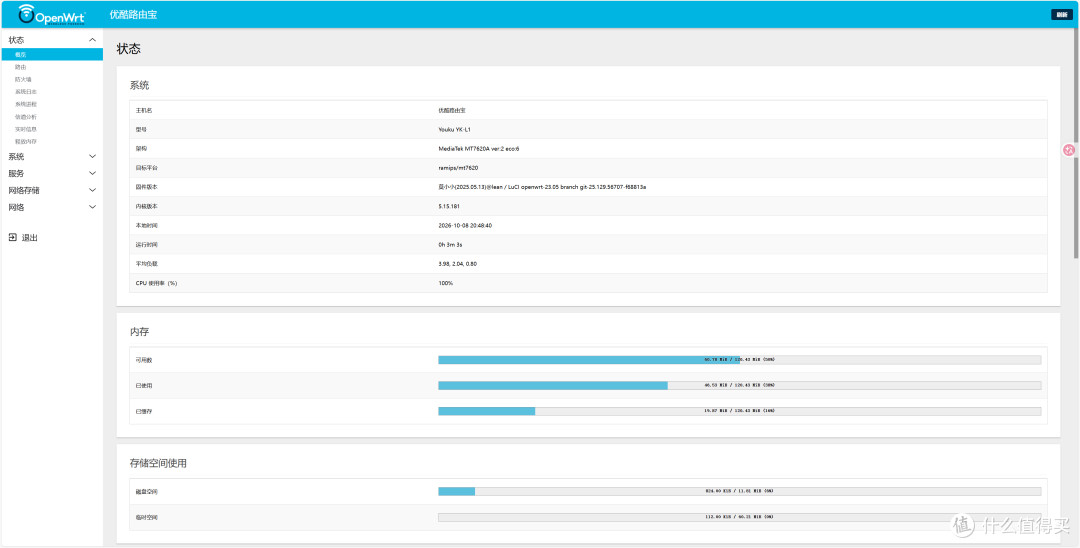
Task: Expand the 服务 sidebar menu chevron
Action: pyautogui.click(x=93, y=173)
